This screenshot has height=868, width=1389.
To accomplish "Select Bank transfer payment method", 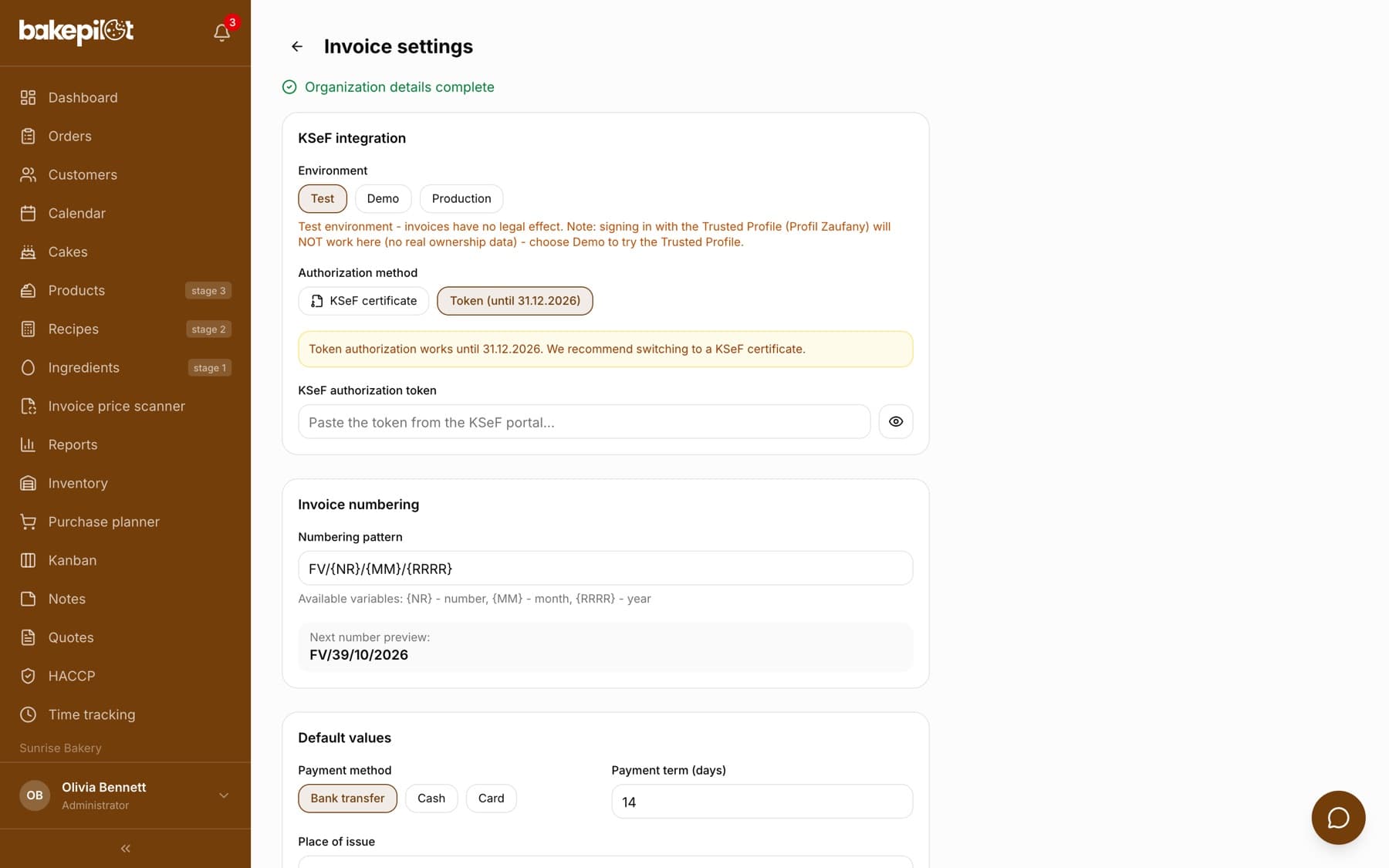I will (347, 798).
